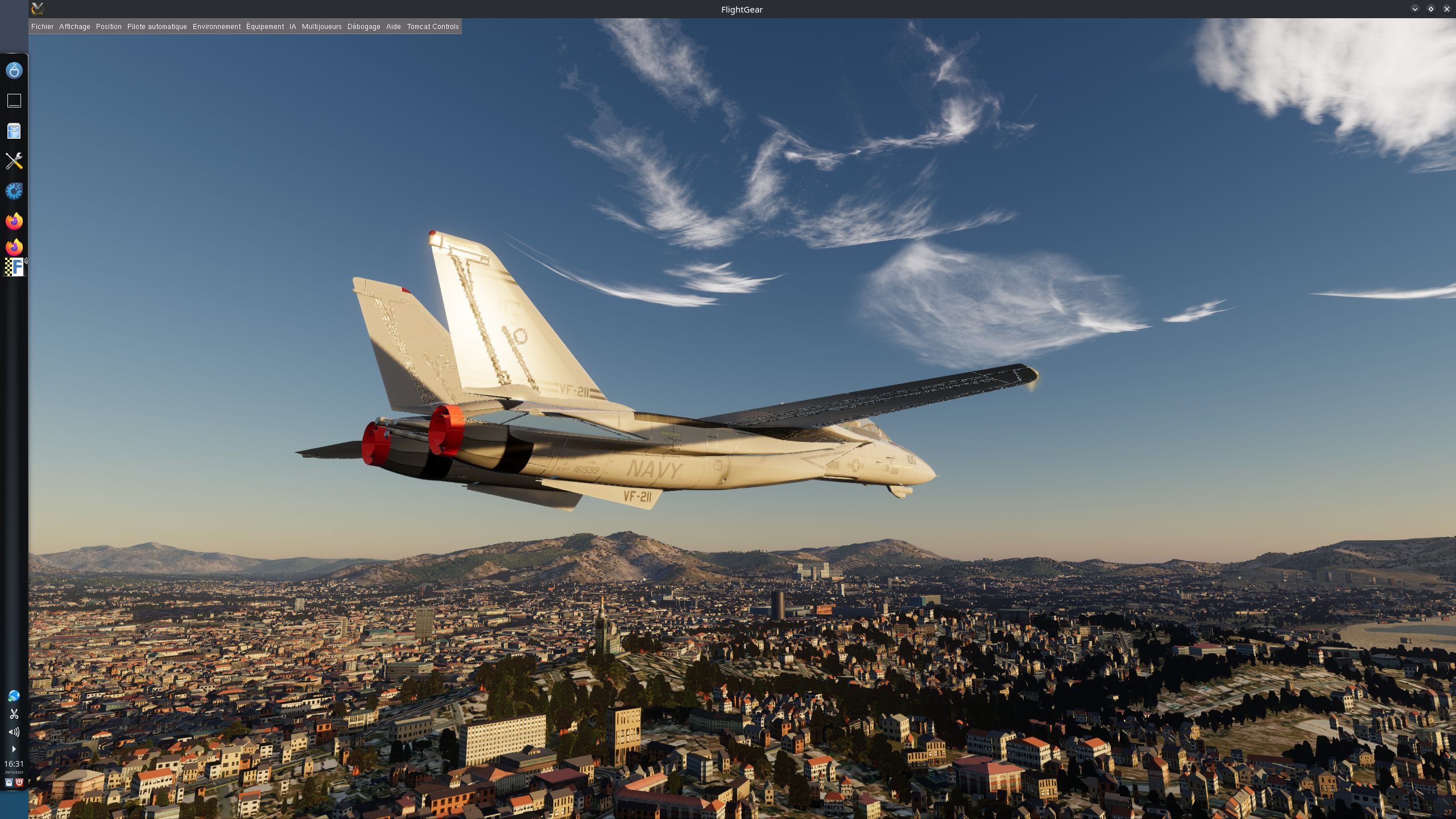Viewport: 1456px width, 819px height.
Task: Expand hidden tray icons arrow
Action: click(x=14, y=749)
